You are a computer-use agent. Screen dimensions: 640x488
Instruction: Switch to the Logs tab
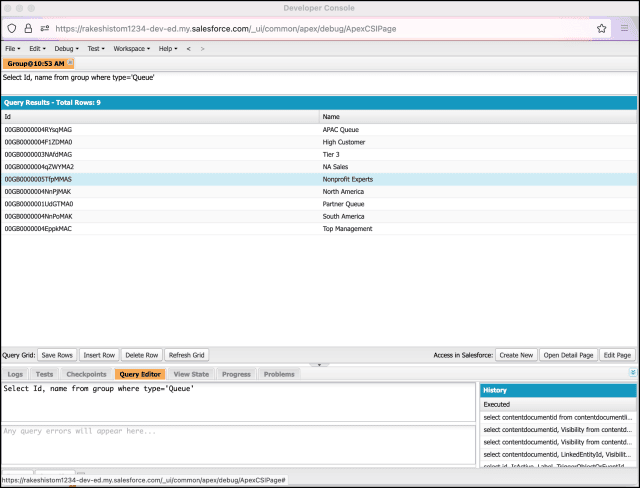15,374
